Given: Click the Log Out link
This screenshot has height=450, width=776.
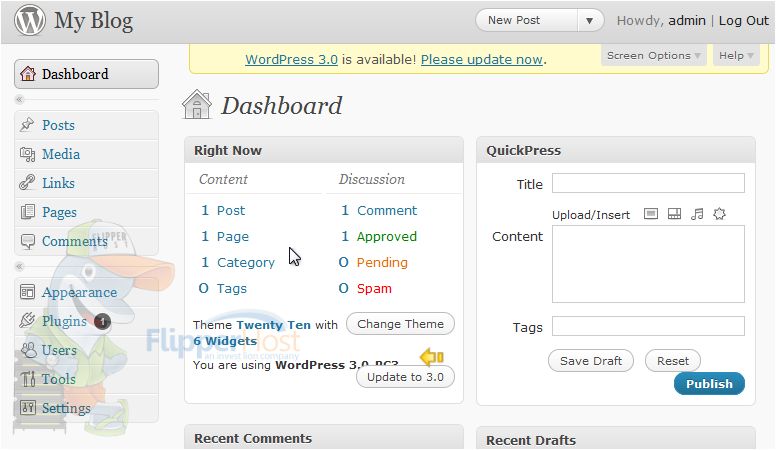Looking at the screenshot, I should pos(744,21).
